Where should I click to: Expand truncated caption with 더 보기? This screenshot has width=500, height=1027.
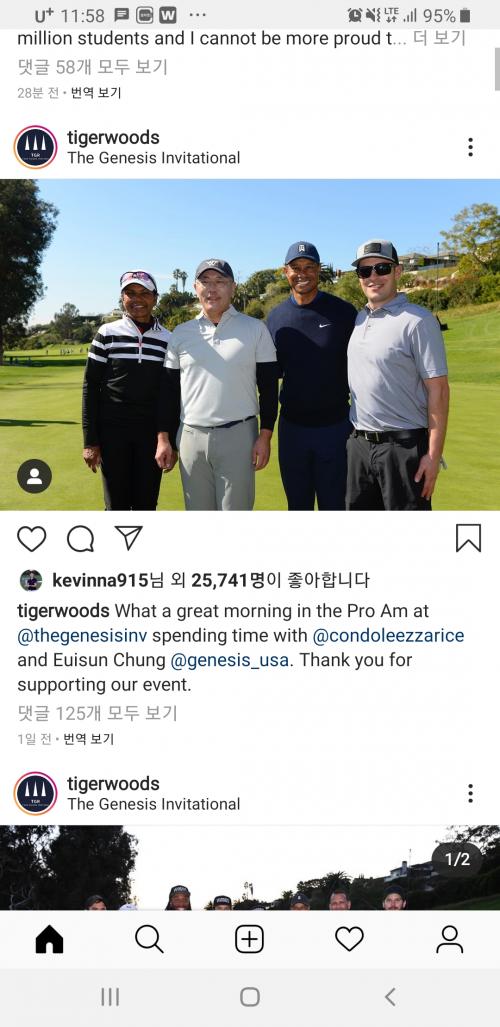439,39
